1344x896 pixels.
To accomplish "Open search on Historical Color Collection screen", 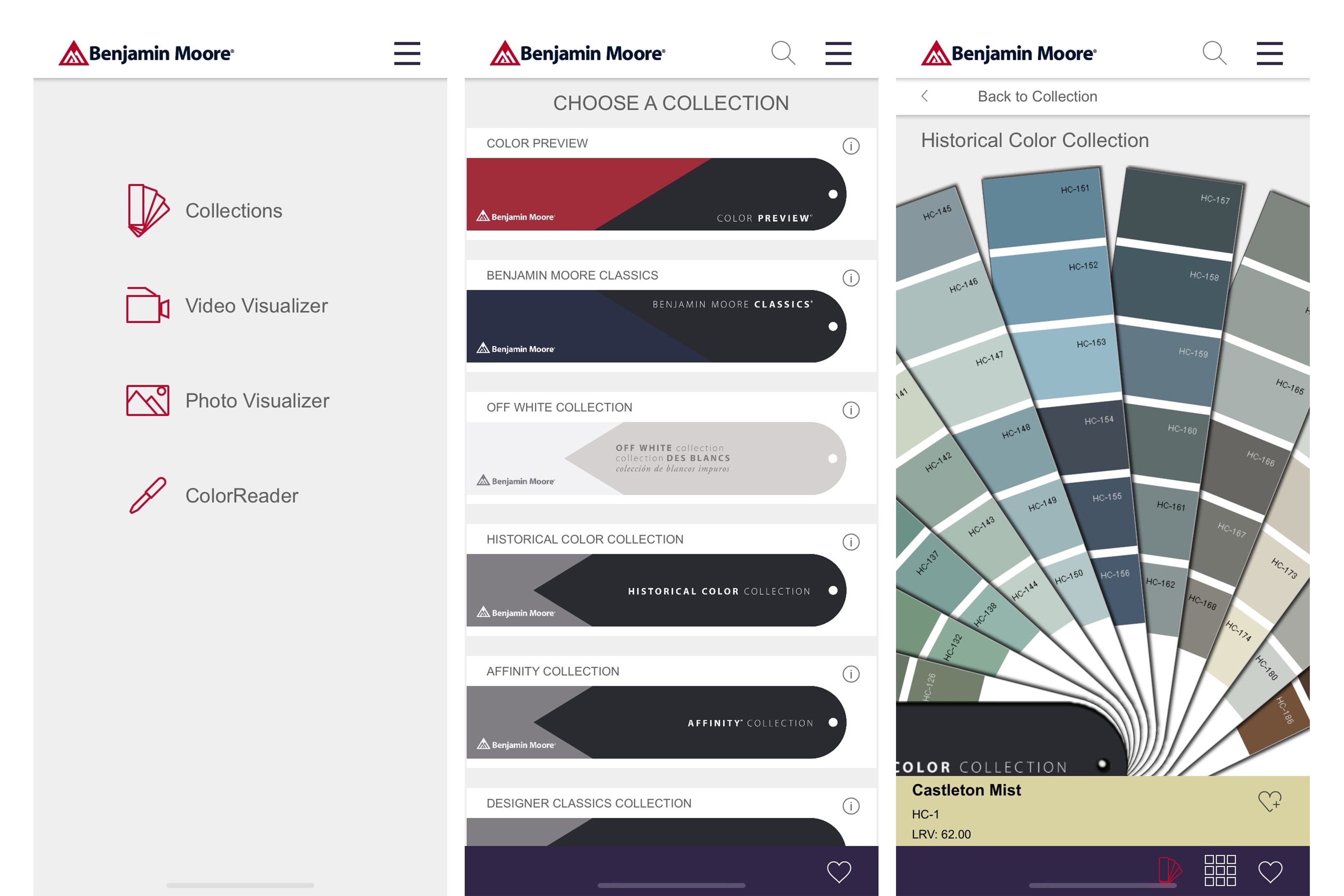I will pyautogui.click(x=1214, y=53).
